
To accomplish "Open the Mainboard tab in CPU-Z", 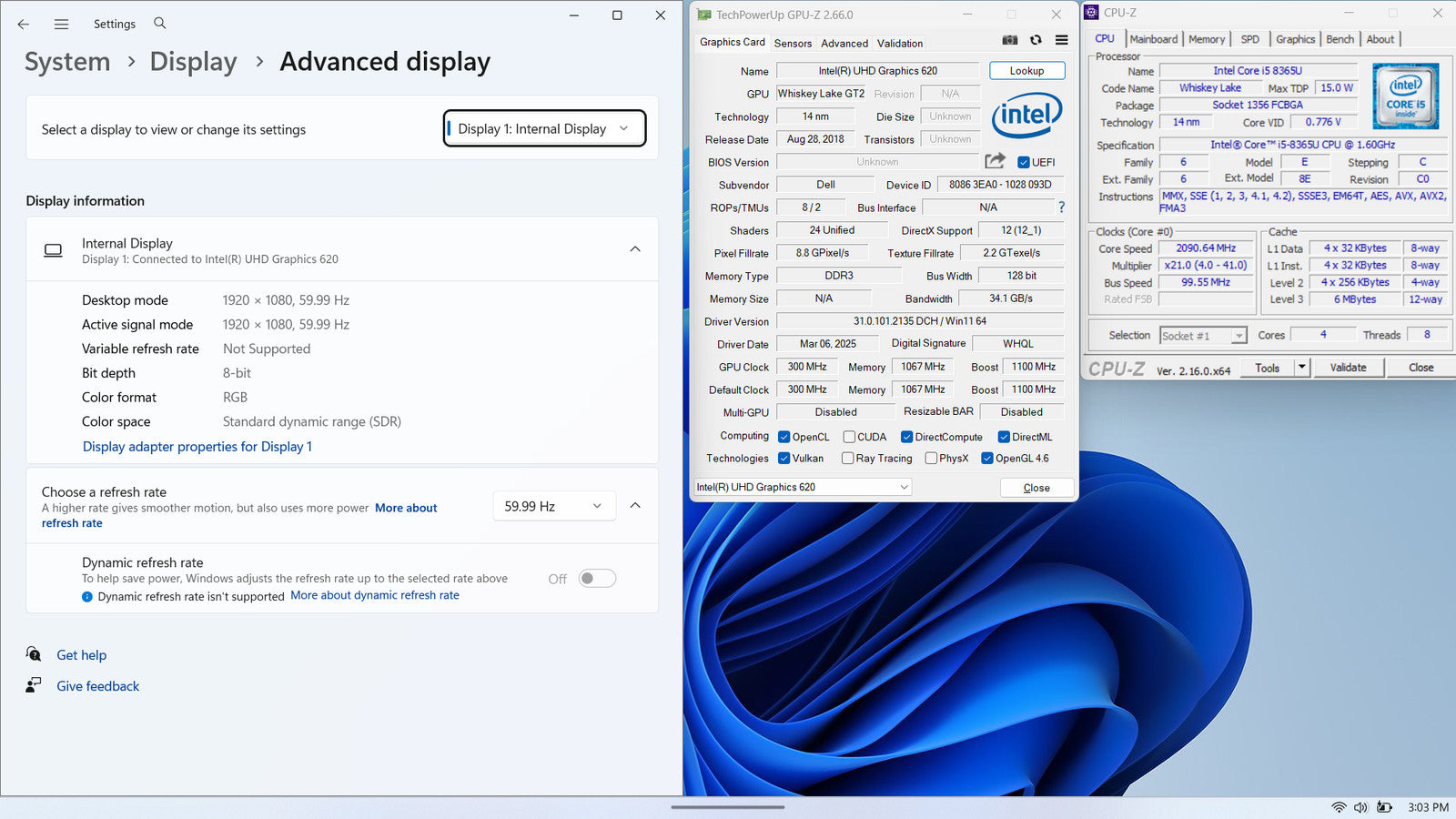I will pos(1153,39).
